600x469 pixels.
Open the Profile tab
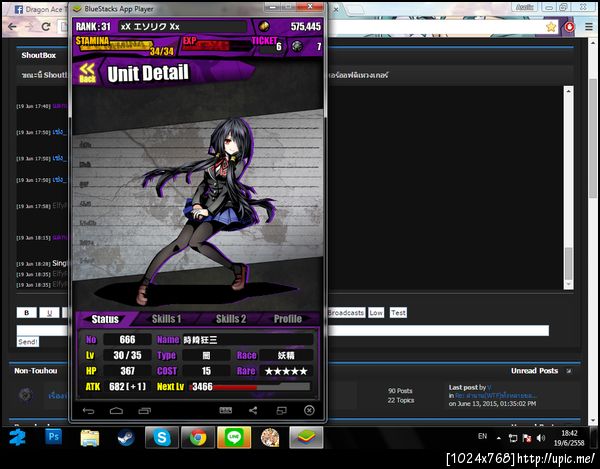[288, 319]
